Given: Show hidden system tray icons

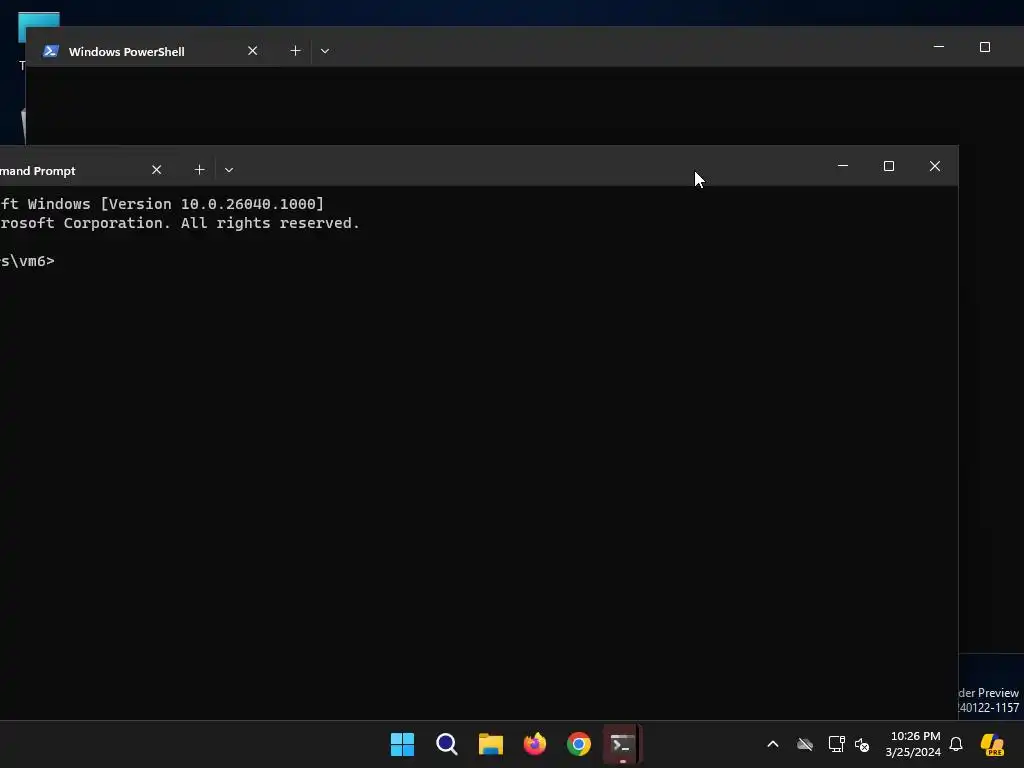Looking at the screenshot, I should 773,744.
